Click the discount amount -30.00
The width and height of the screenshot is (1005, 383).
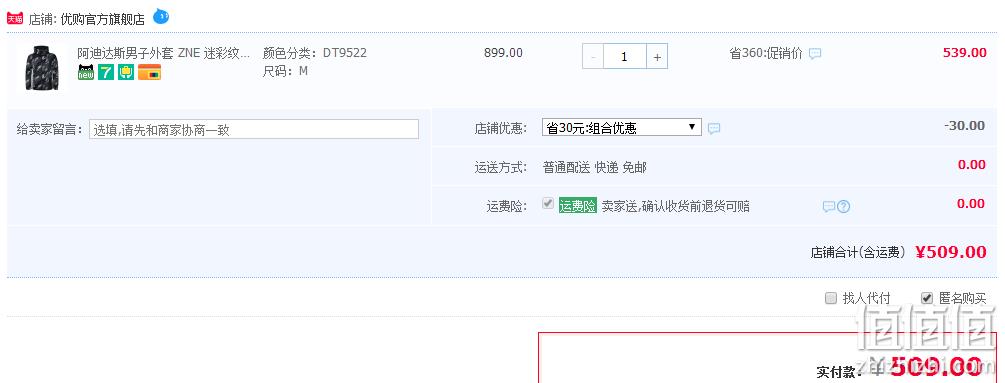(965, 126)
